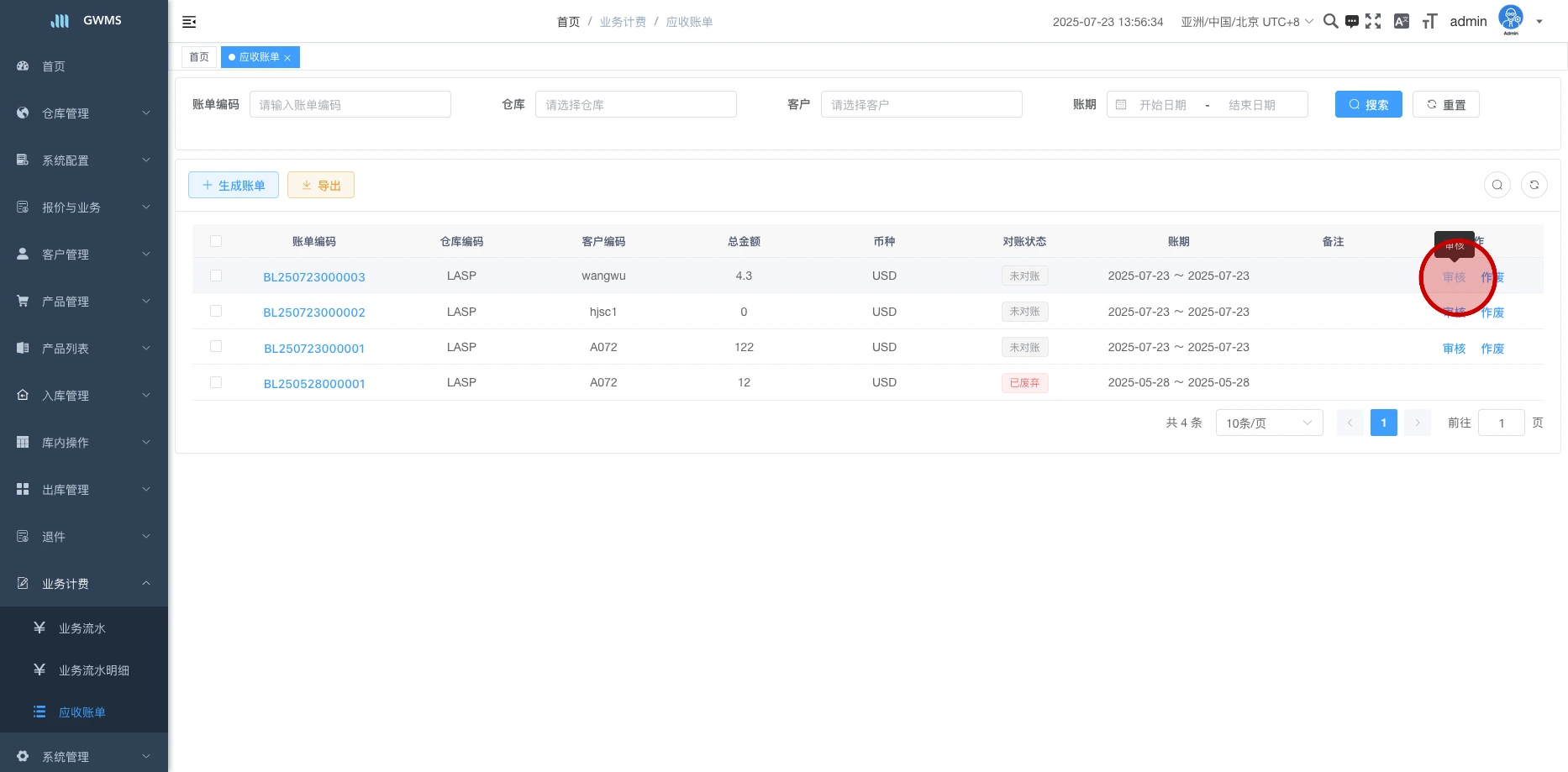Tick the select-all checkbox in table header
Image resolution: width=1568 pixels, height=772 pixels.
(x=216, y=241)
